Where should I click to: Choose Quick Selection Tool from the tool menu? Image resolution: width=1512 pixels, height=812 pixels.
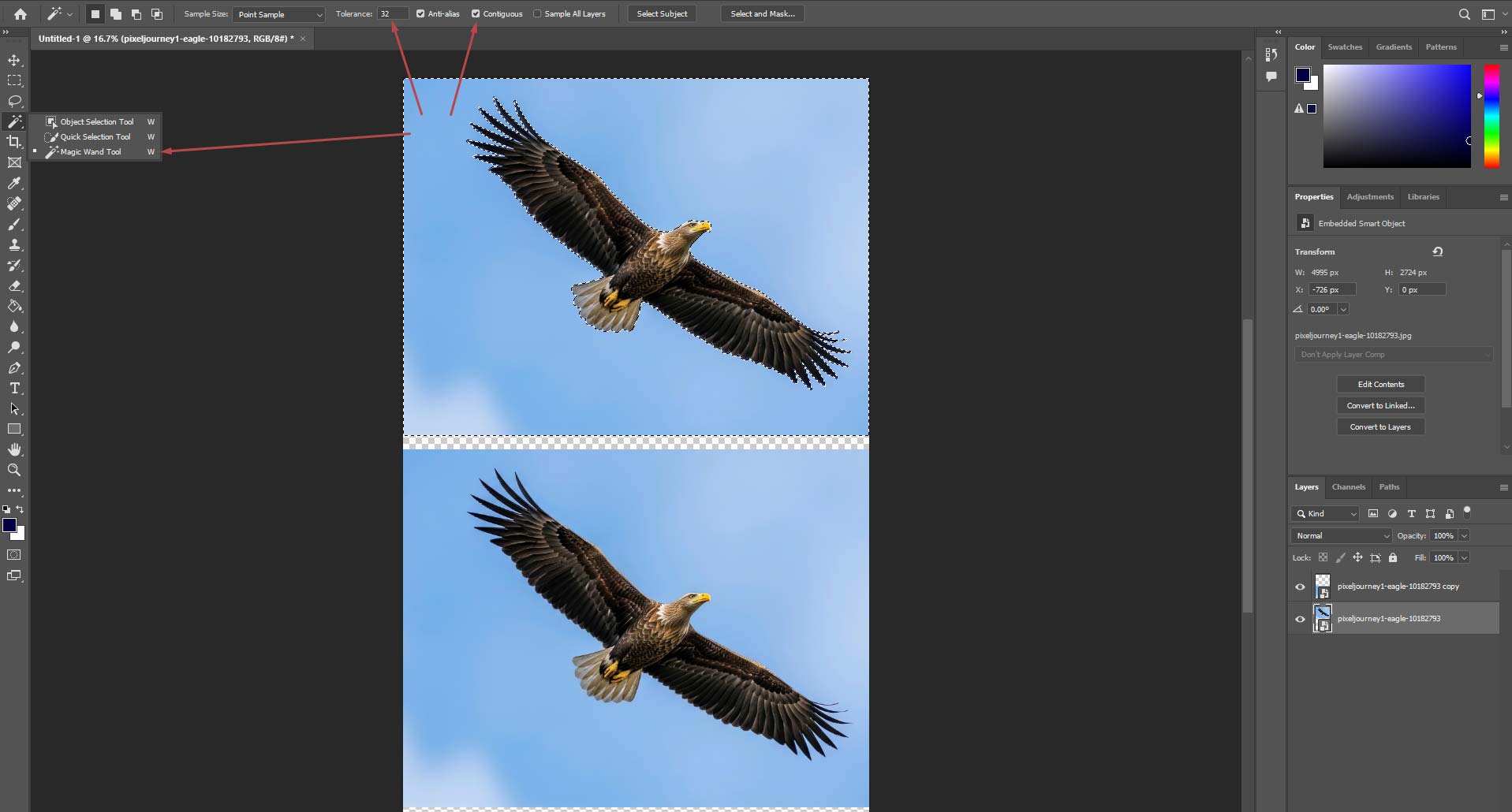pos(95,136)
